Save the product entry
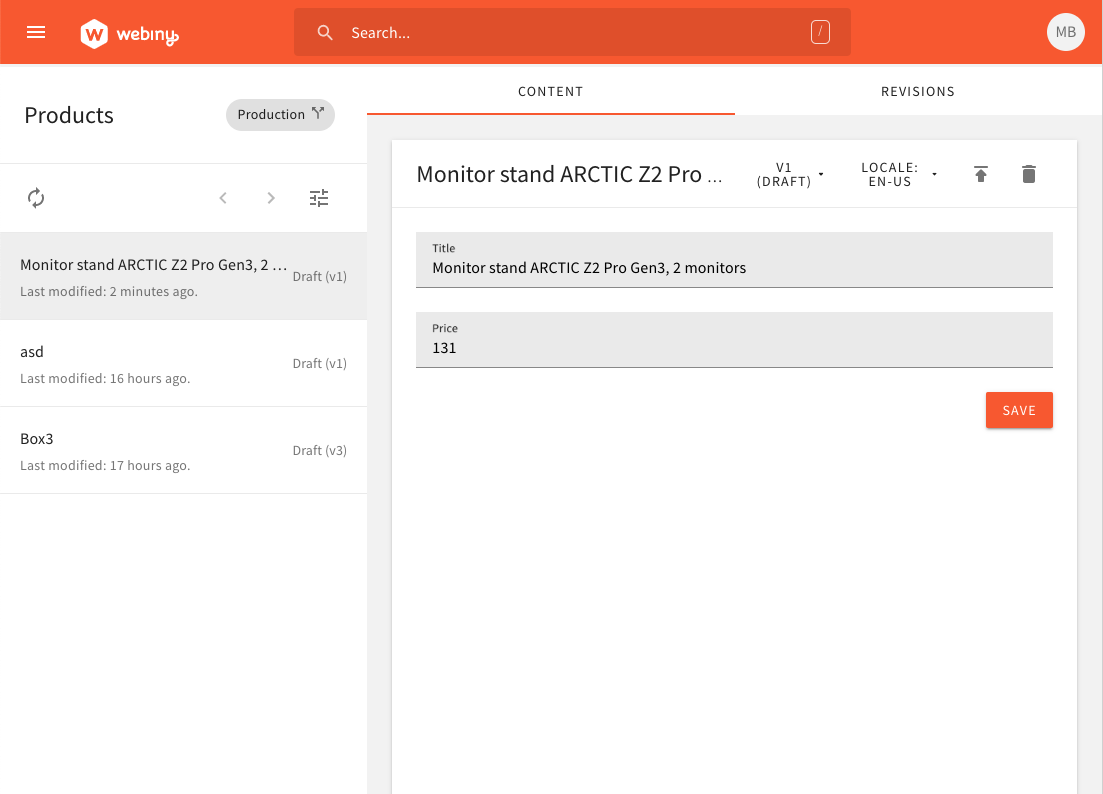 point(1019,410)
